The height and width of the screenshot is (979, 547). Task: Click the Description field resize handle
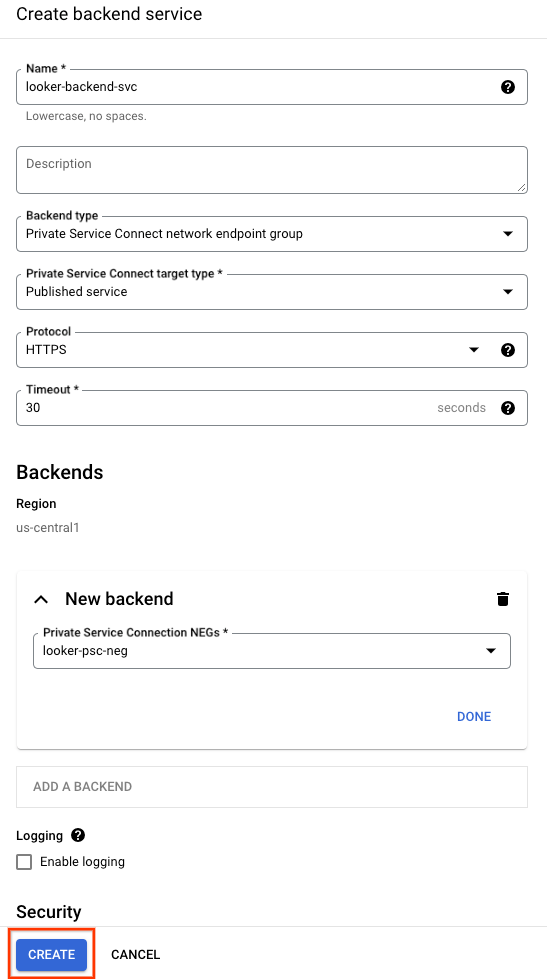[x=521, y=187]
